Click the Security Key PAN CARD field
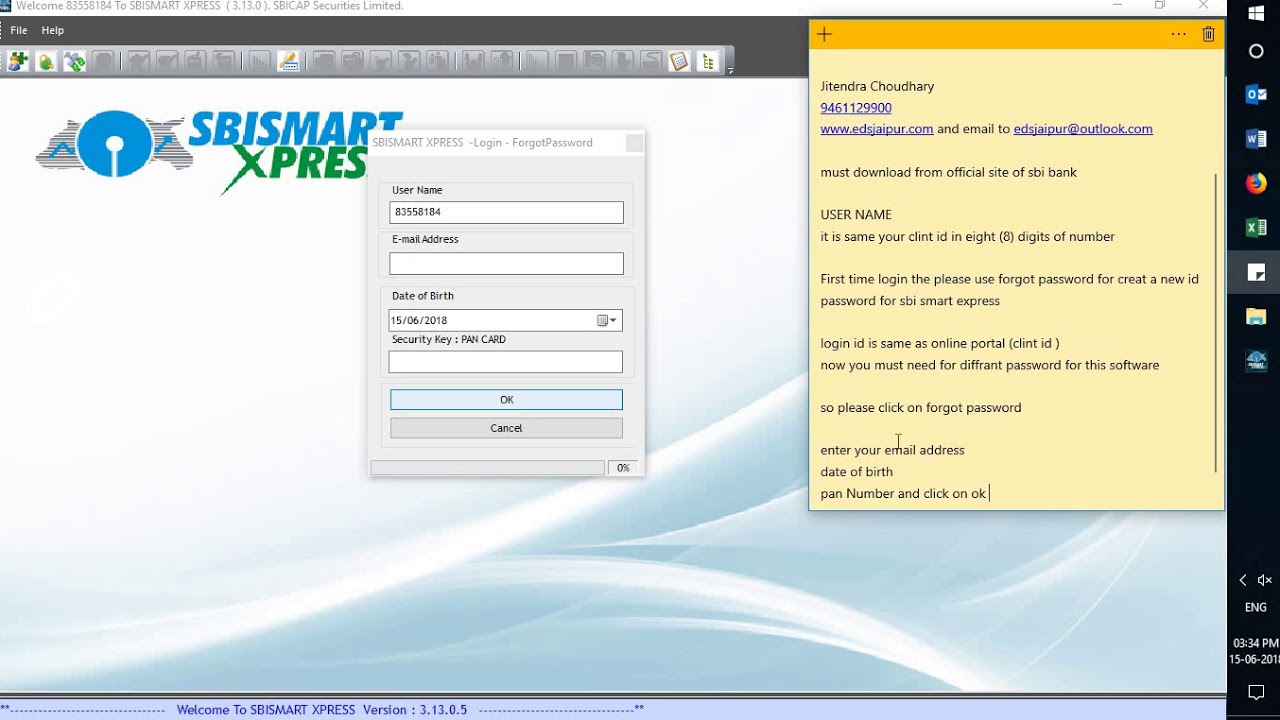Screen dimensions: 1280x720 (506, 361)
